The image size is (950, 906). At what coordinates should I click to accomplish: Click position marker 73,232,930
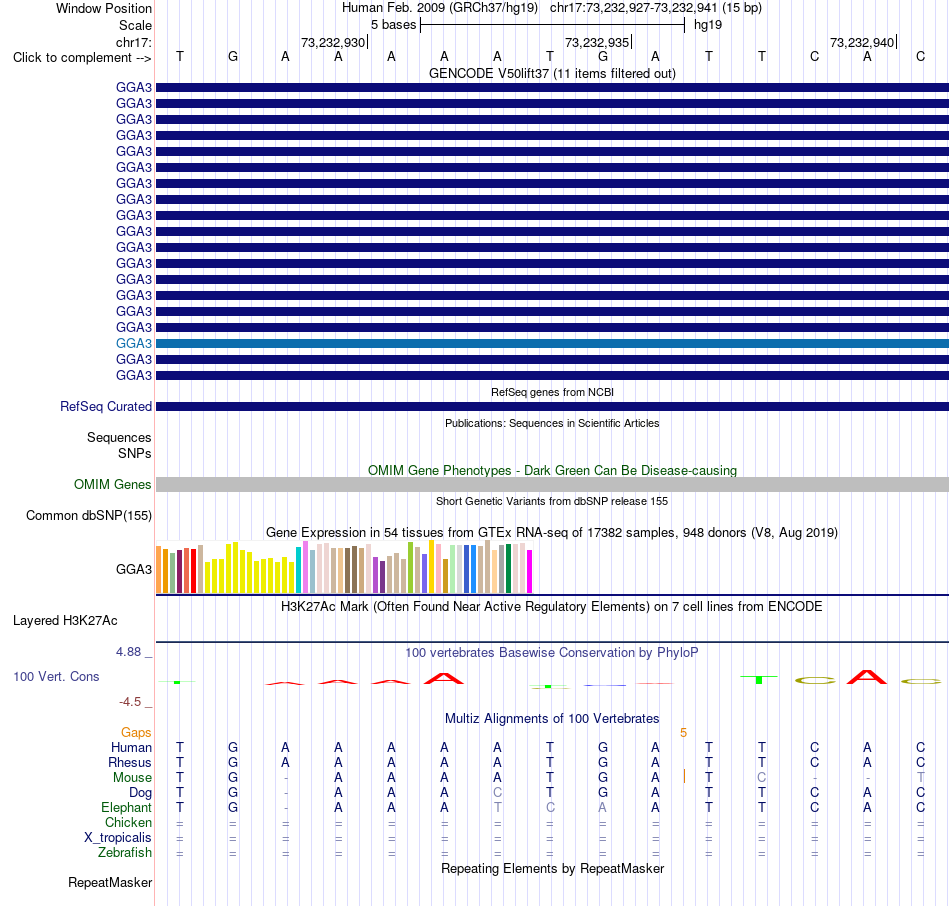(333, 42)
